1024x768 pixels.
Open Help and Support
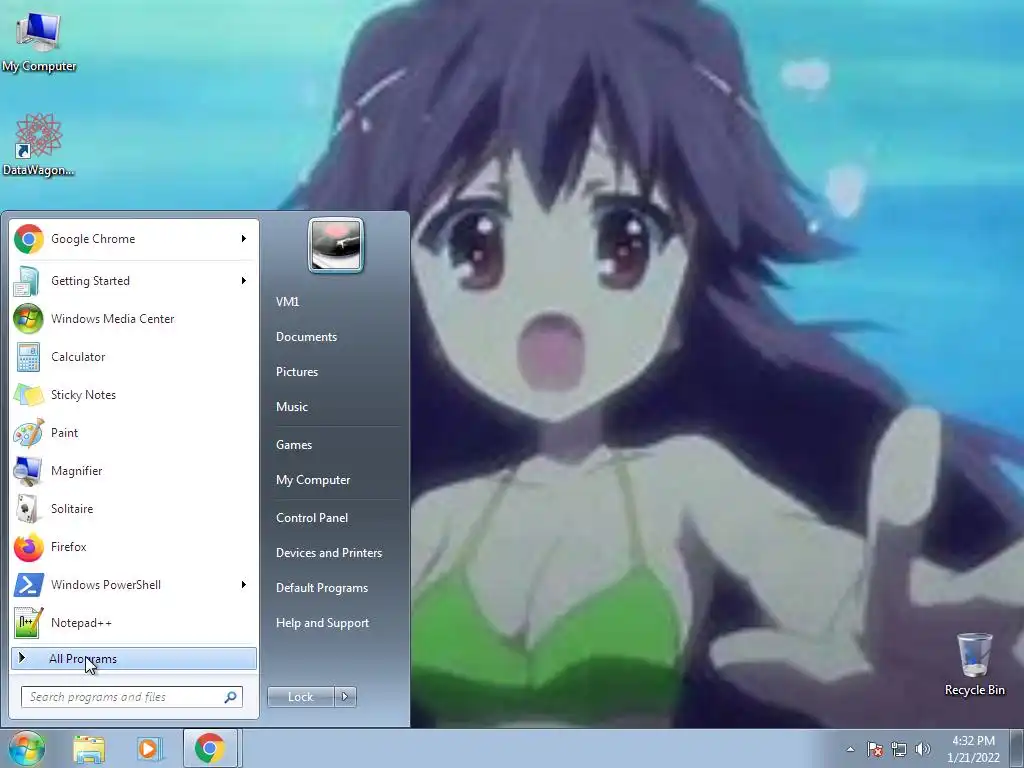click(x=323, y=623)
